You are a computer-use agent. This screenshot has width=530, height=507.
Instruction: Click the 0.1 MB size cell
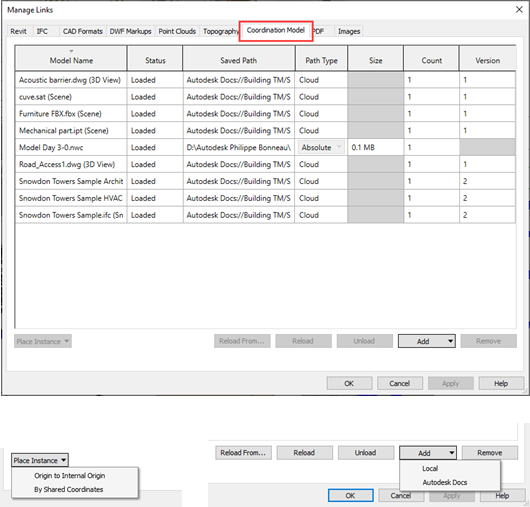coord(376,148)
